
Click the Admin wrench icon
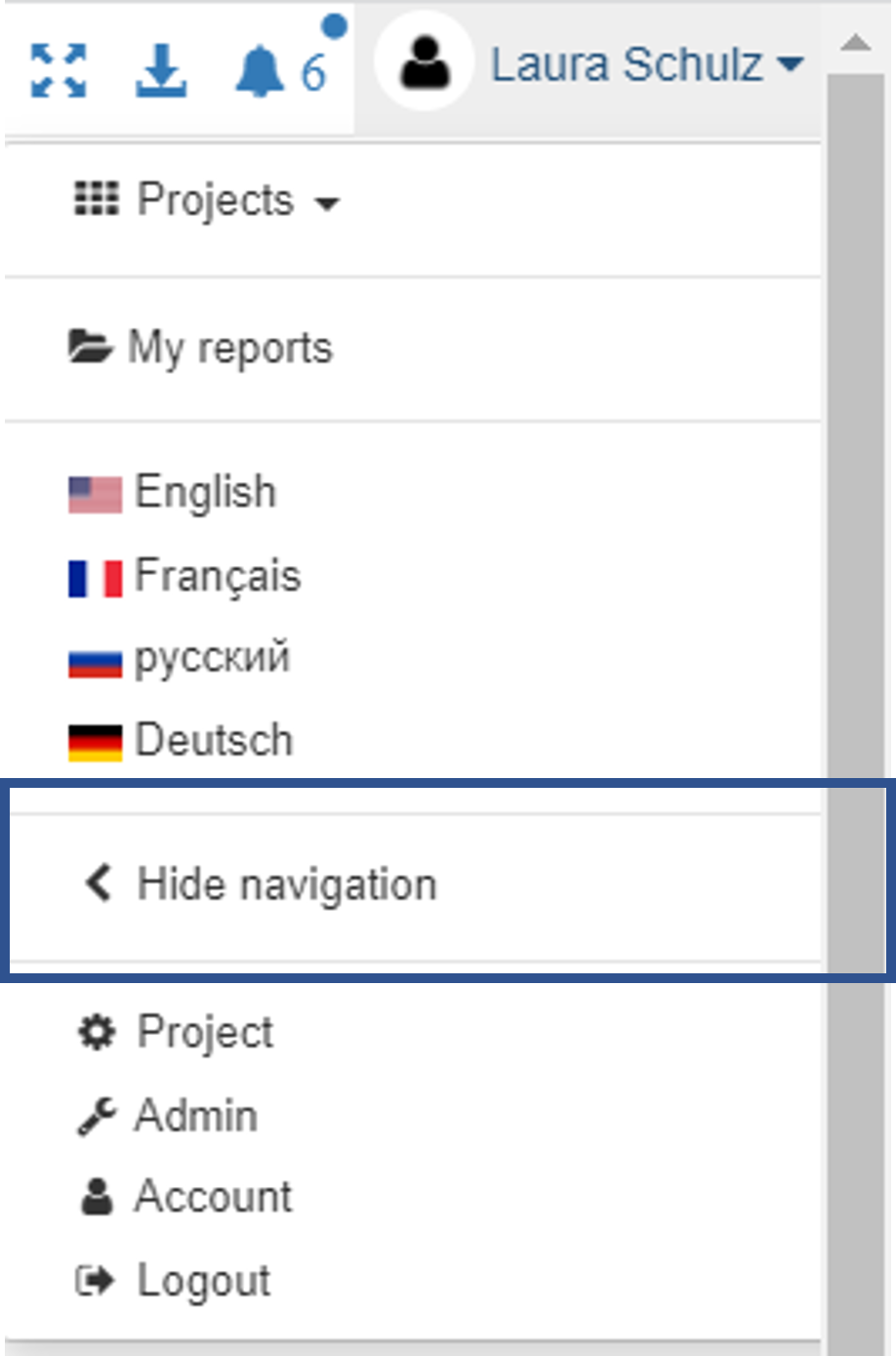pos(97,1116)
